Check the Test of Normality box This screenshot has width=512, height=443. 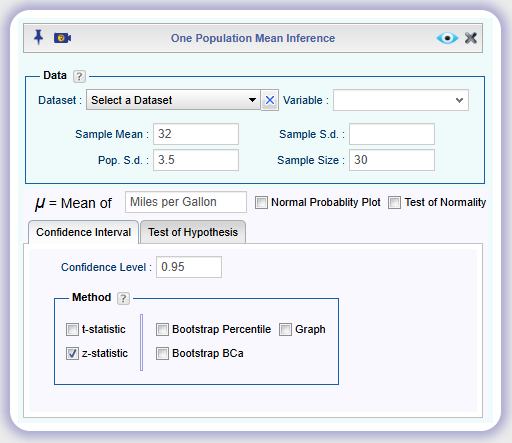[x=394, y=202]
